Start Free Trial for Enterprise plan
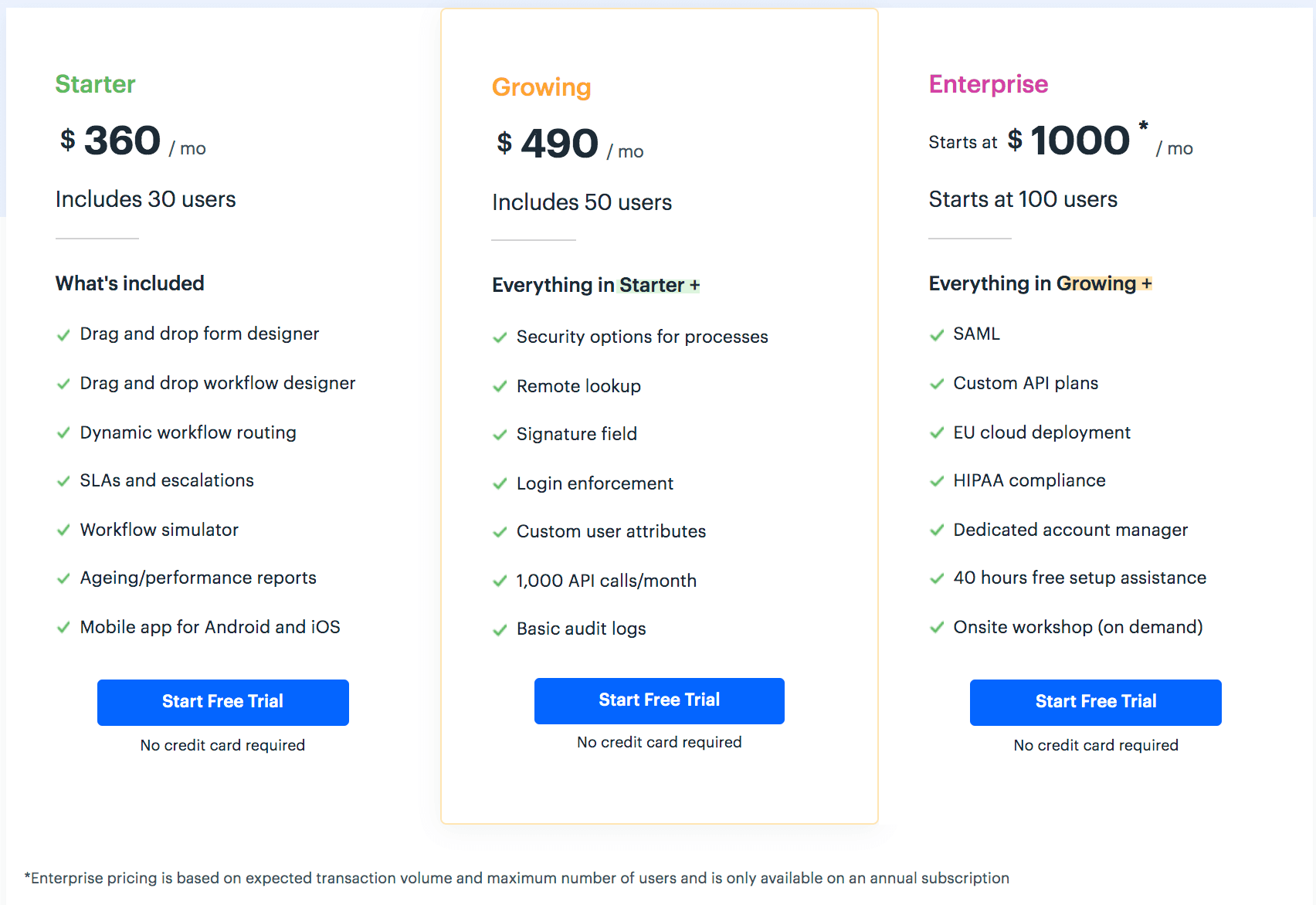1316x905 pixels. pyautogui.click(x=1096, y=702)
